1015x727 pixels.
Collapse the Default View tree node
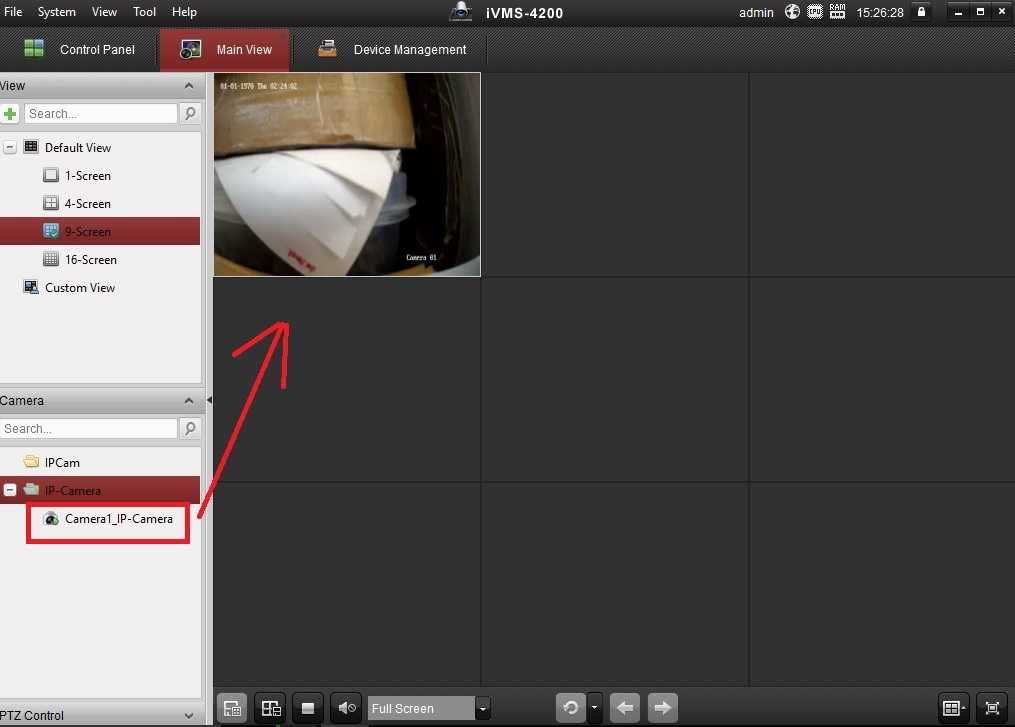(10, 147)
